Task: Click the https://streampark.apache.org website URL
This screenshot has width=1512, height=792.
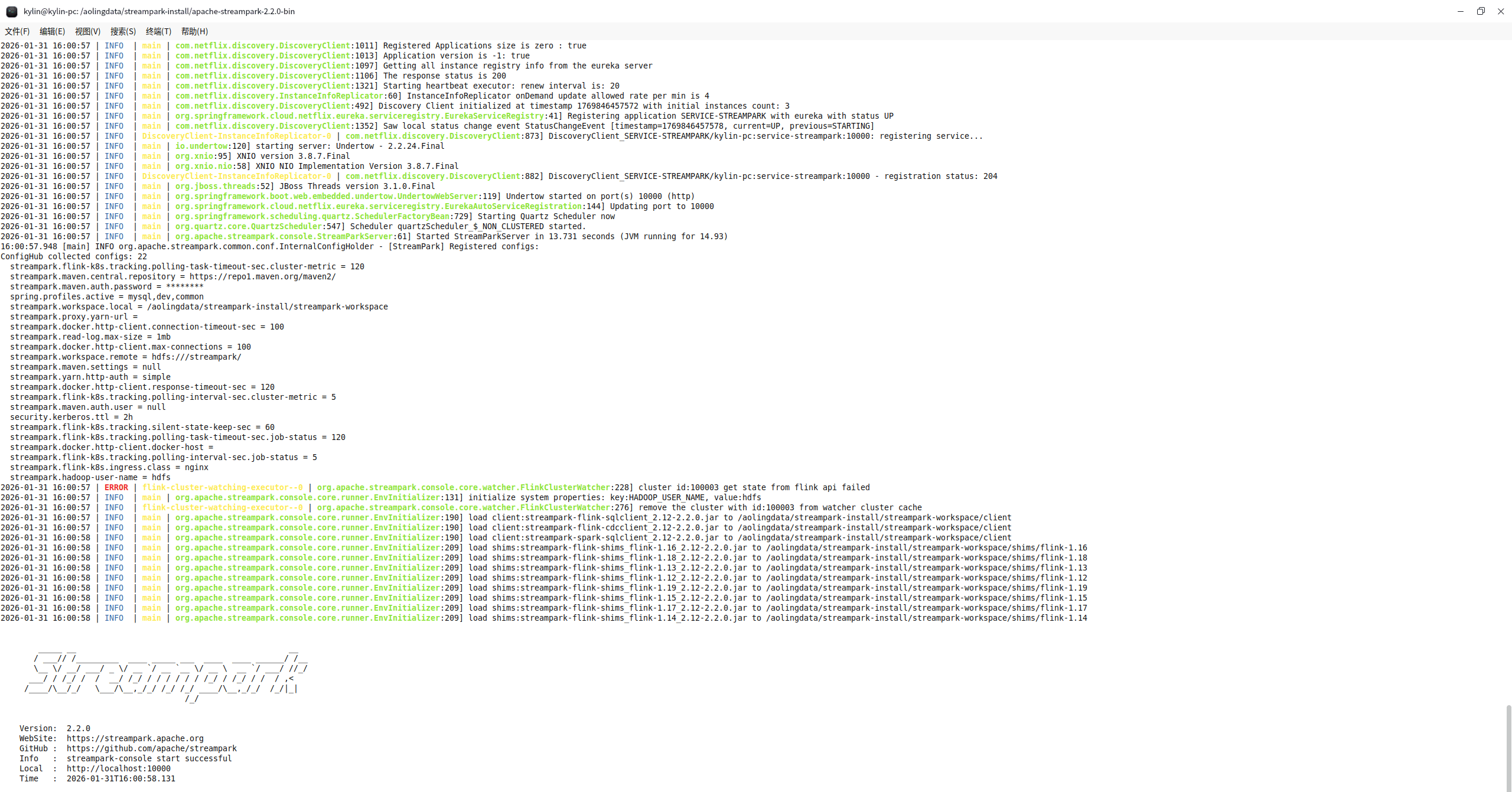Action: [x=135, y=738]
